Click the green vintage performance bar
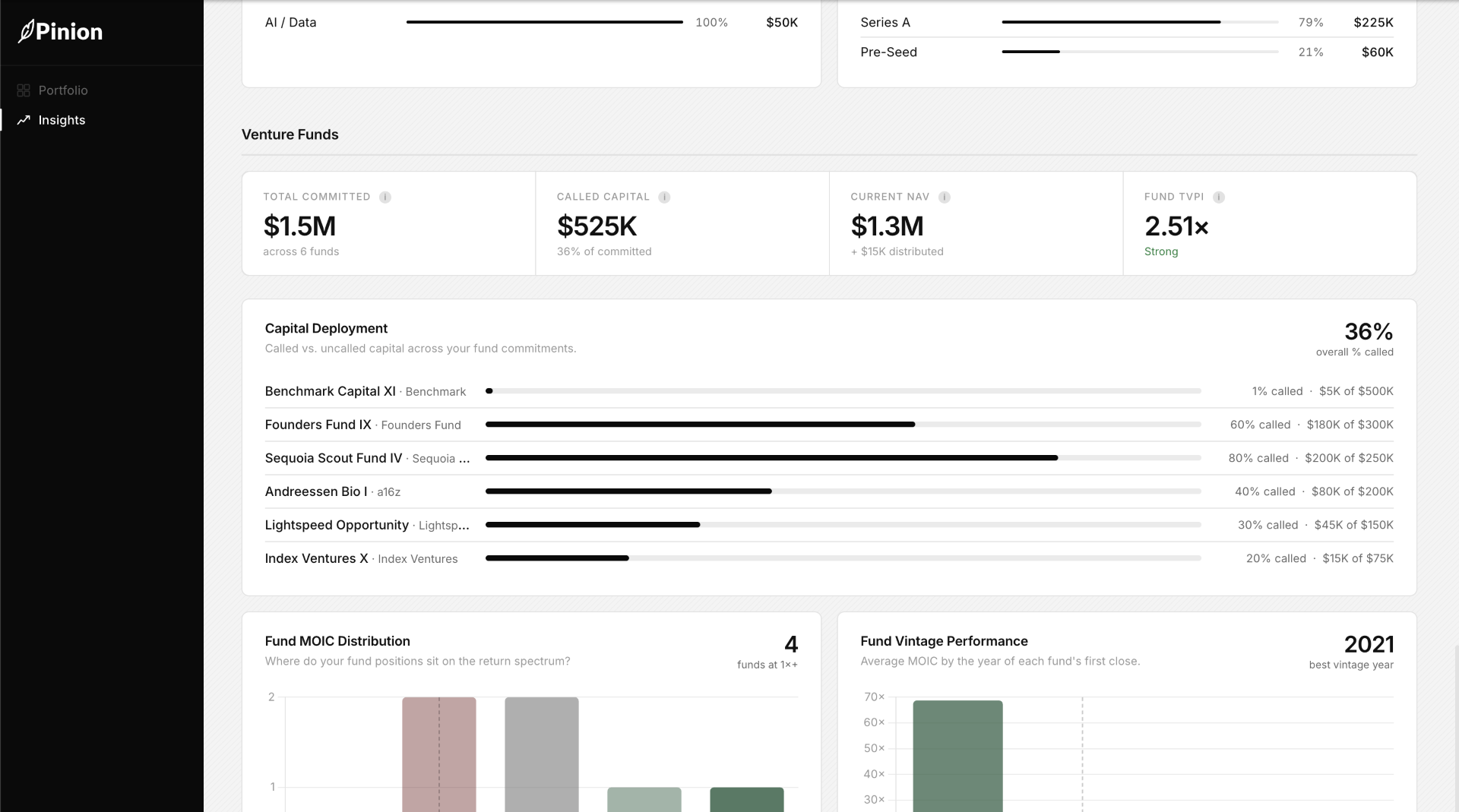This screenshot has width=1459, height=812. (957, 756)
